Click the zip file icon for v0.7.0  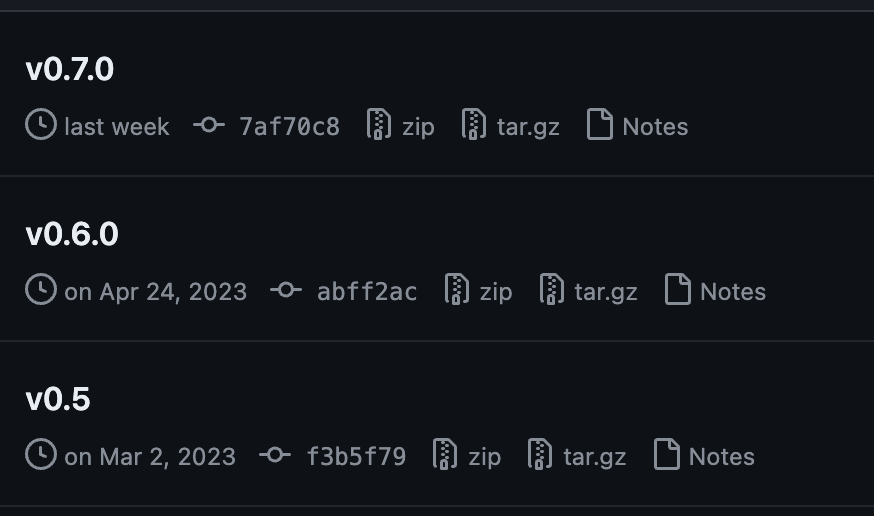click(x=378, y=124)
